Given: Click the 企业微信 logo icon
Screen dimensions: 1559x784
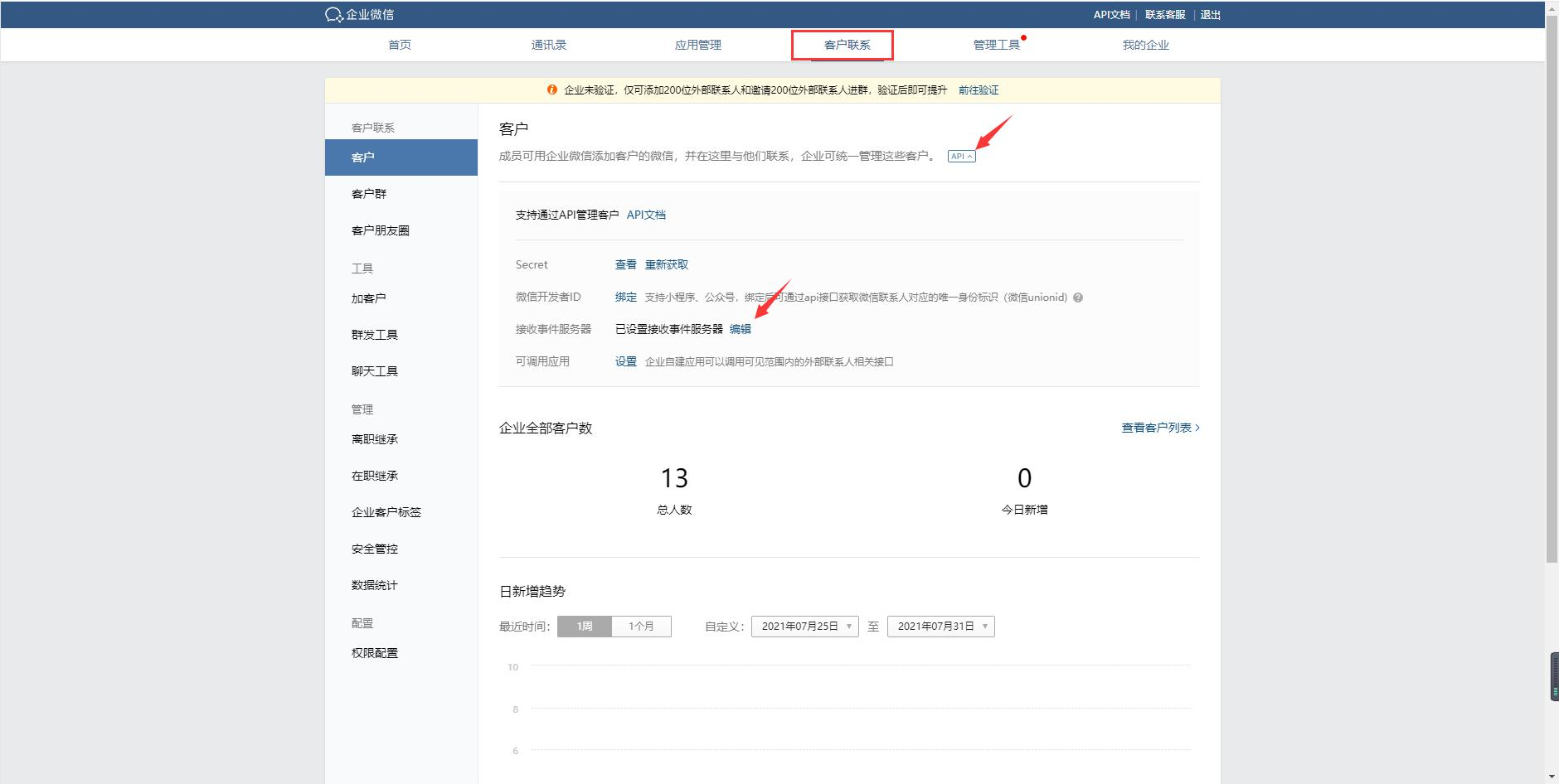Looking at the screenshot, I should [x=334, y=15].
